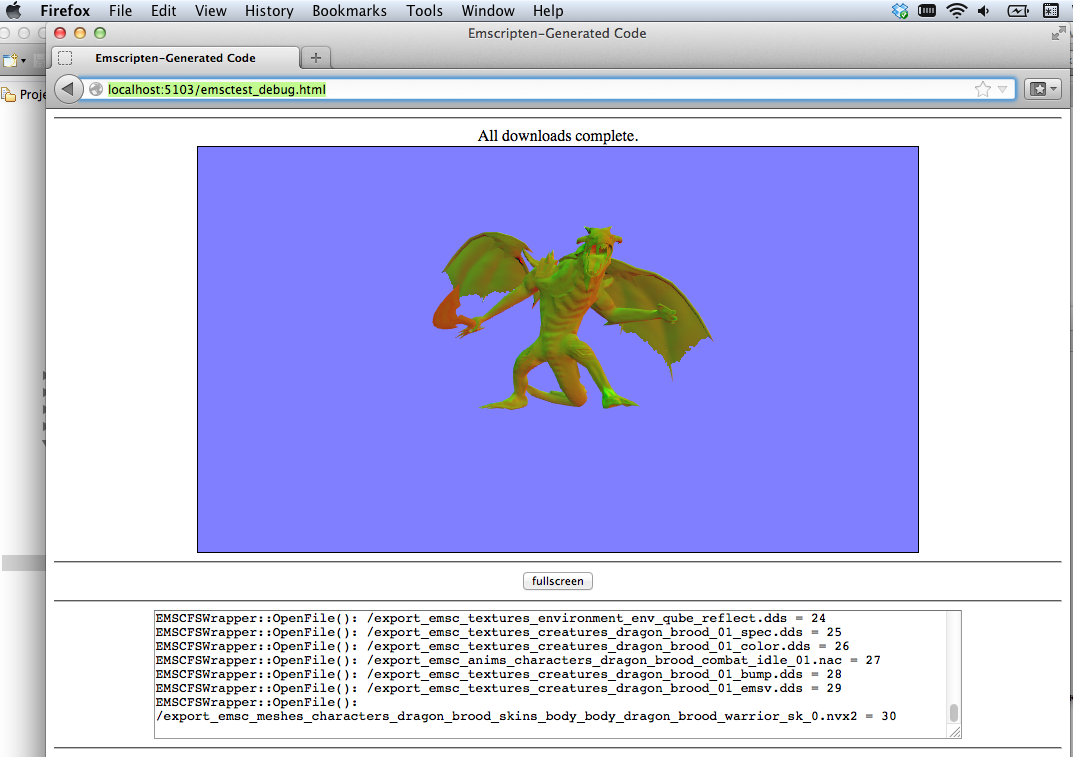Grab the textarea resize handle
Image resolution: width=1073 pixels, height=757 pixels.
pos(955,732)
